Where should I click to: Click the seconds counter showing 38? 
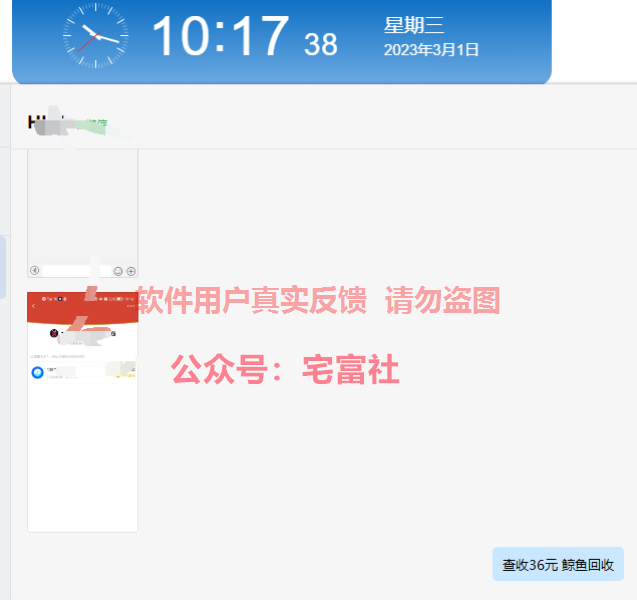[321, 44]
